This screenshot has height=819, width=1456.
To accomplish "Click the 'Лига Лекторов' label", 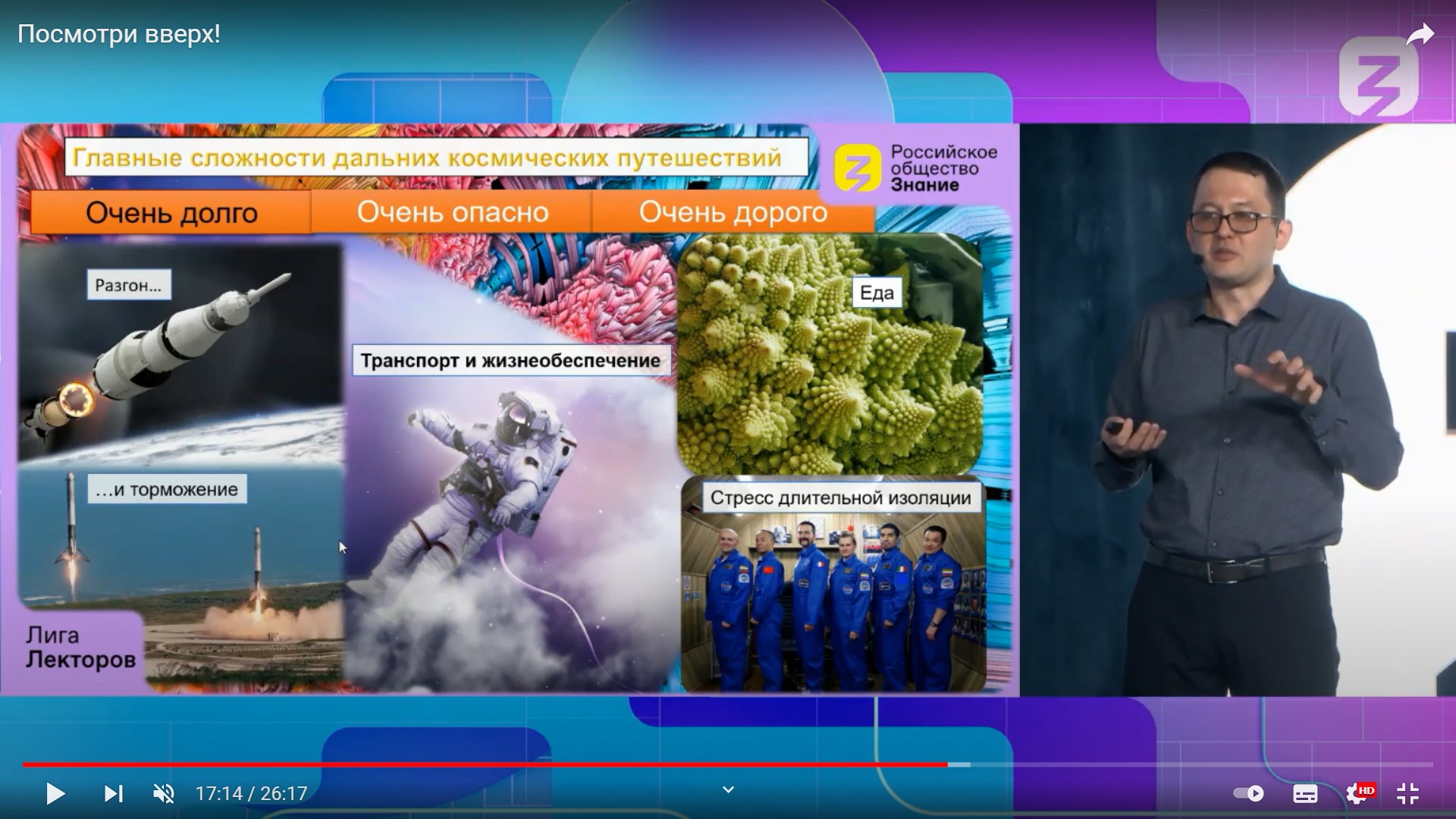I will (x=80, y=647).
